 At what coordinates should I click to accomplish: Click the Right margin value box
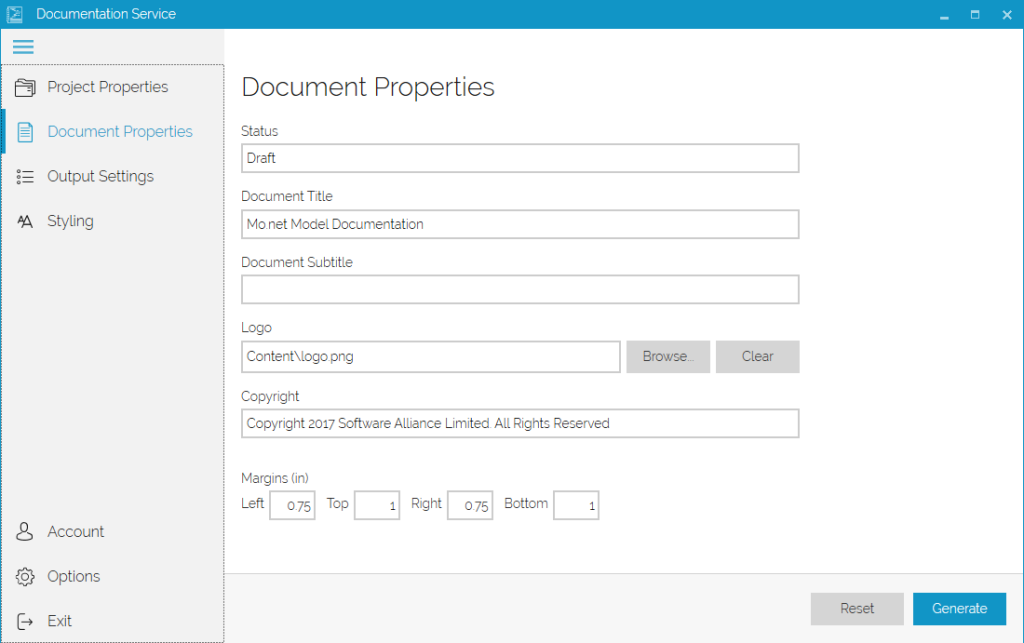click(x=470, y=505)
